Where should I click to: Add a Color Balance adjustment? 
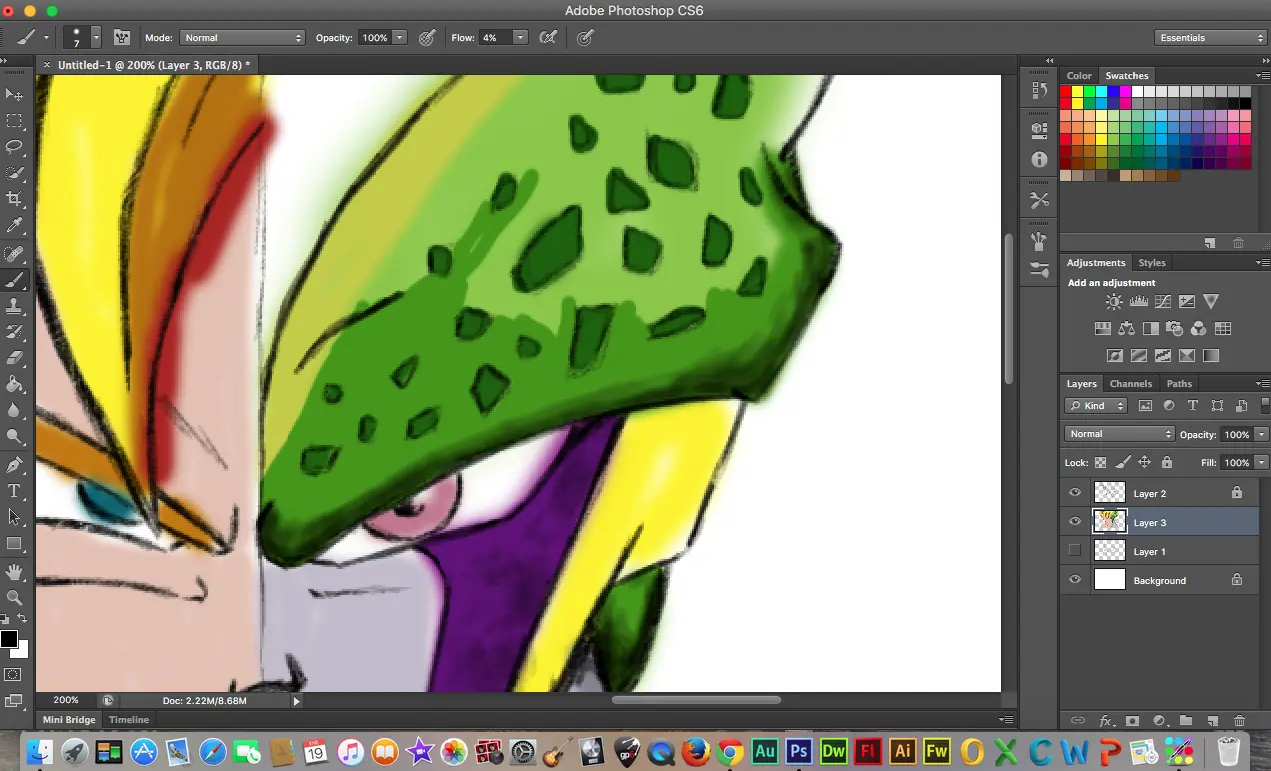pos(1127,328)
